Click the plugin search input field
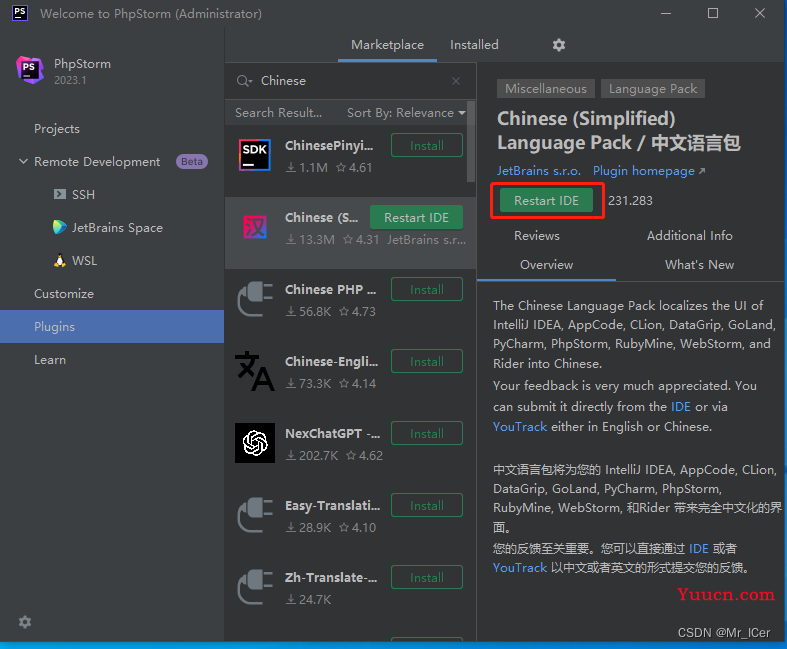Image resolution: width=787 pixels, height=649 pixels. pos(351,81)
